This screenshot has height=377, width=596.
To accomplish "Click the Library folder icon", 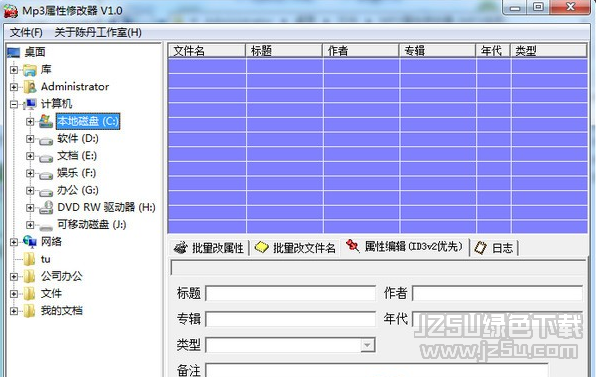I will pyautogui.click(x=30, y=70).
